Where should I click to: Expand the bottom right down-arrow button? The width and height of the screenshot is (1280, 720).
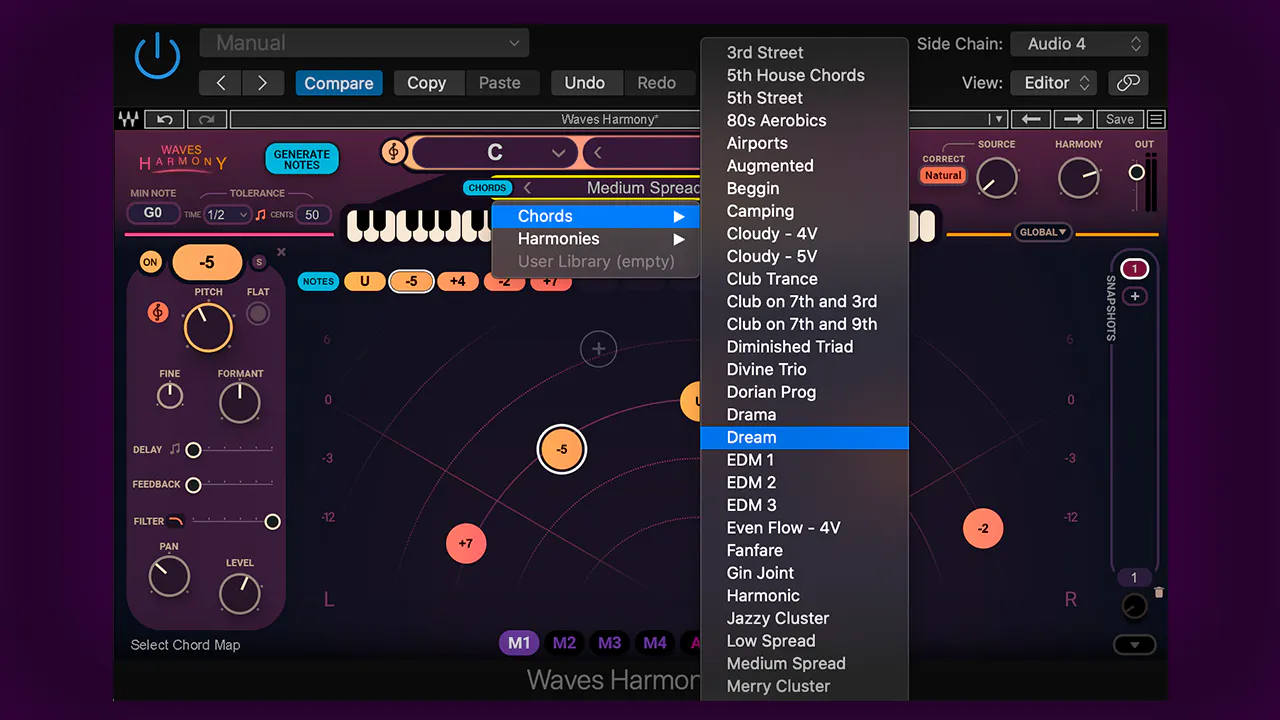1134,645
